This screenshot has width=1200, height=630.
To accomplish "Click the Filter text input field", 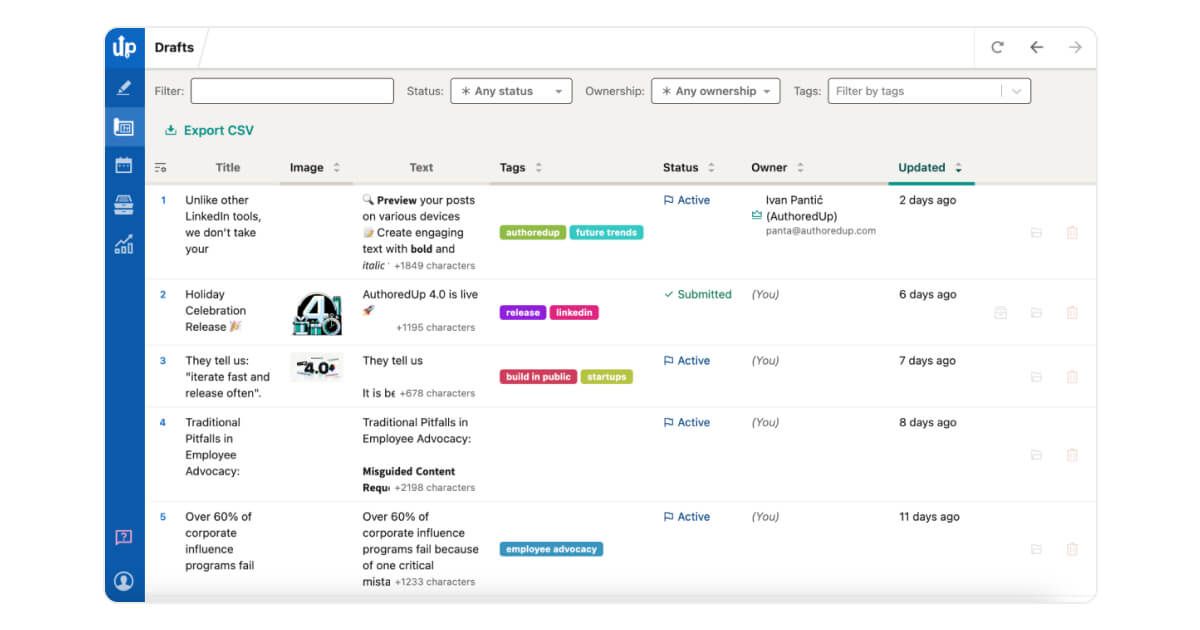I will (x=291, y=91).
